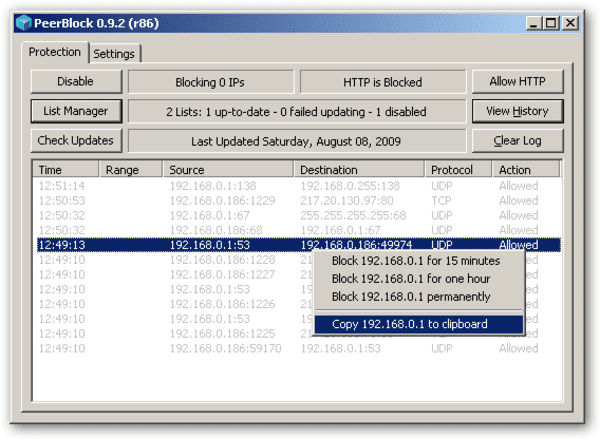Screen dimensions: 600x439
Task: Click destination 217.20.130.97:80
Action: (x=347, y=201)
